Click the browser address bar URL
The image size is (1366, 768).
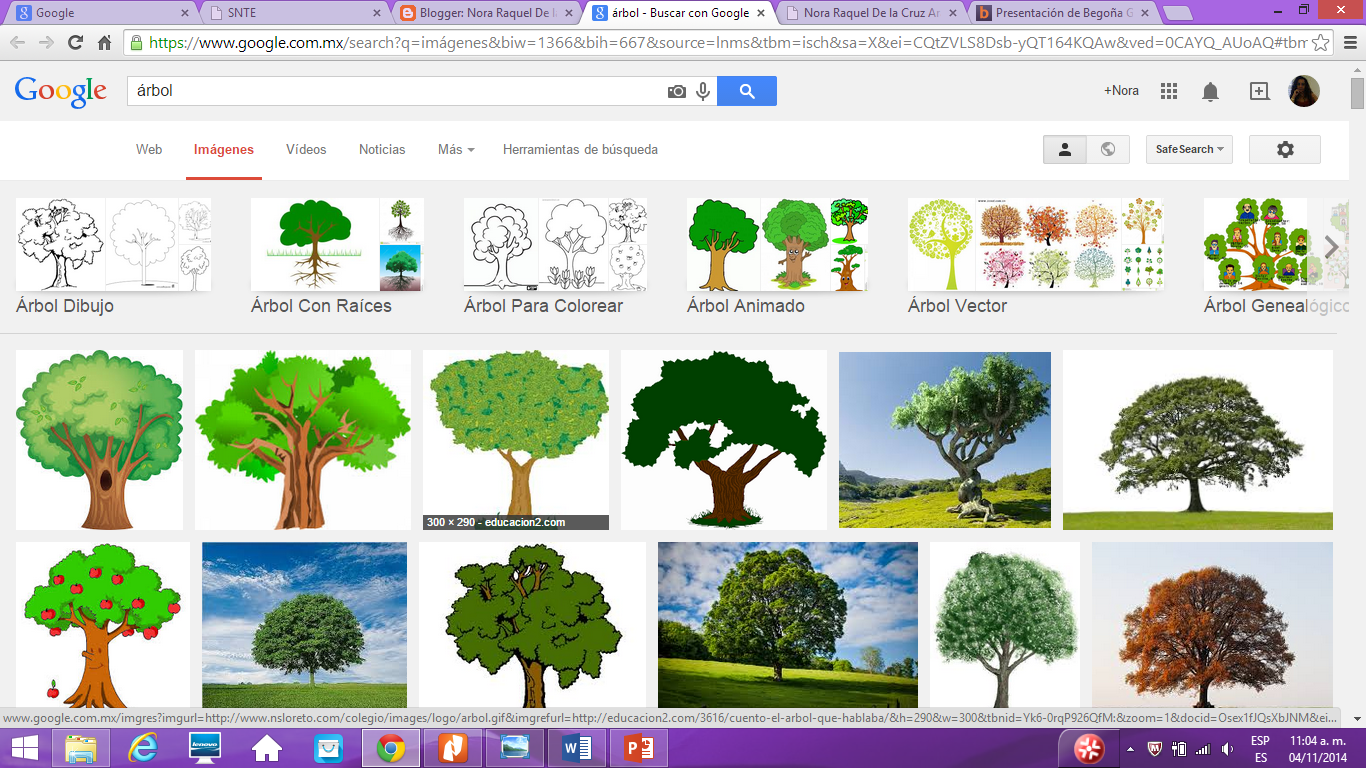727,43
